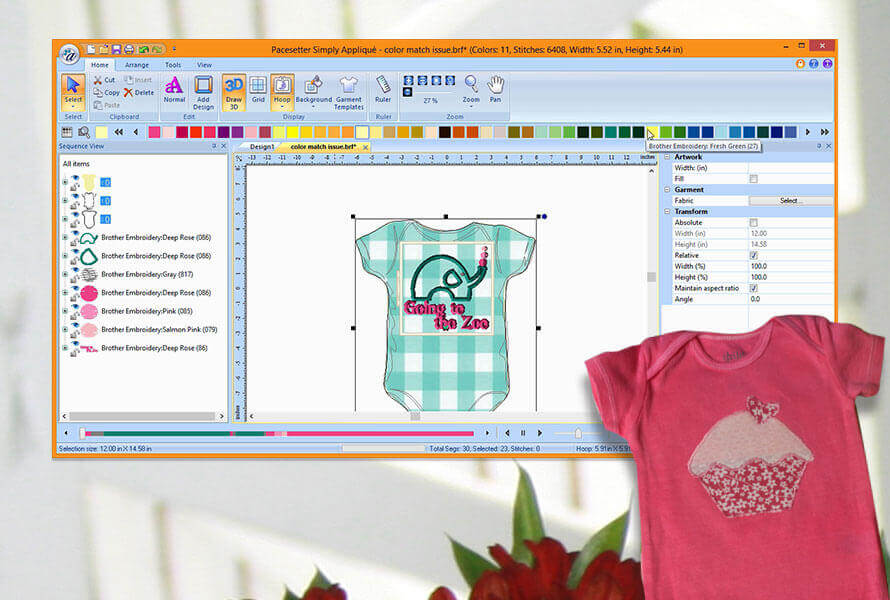Toggle the Grid display
Viewport: 890px width, 600px height.
coord(258,90)
